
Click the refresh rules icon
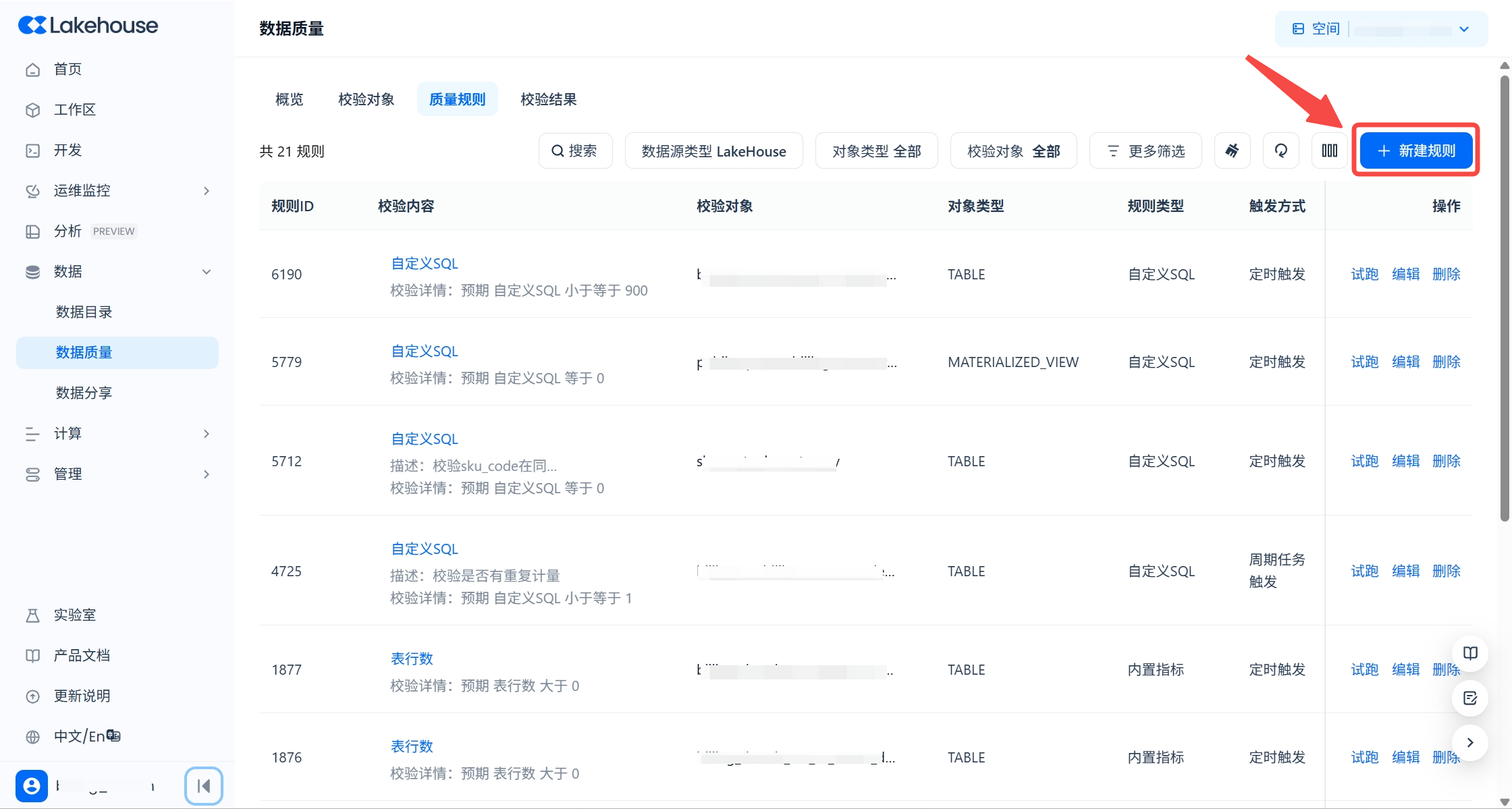[1280, 150]
